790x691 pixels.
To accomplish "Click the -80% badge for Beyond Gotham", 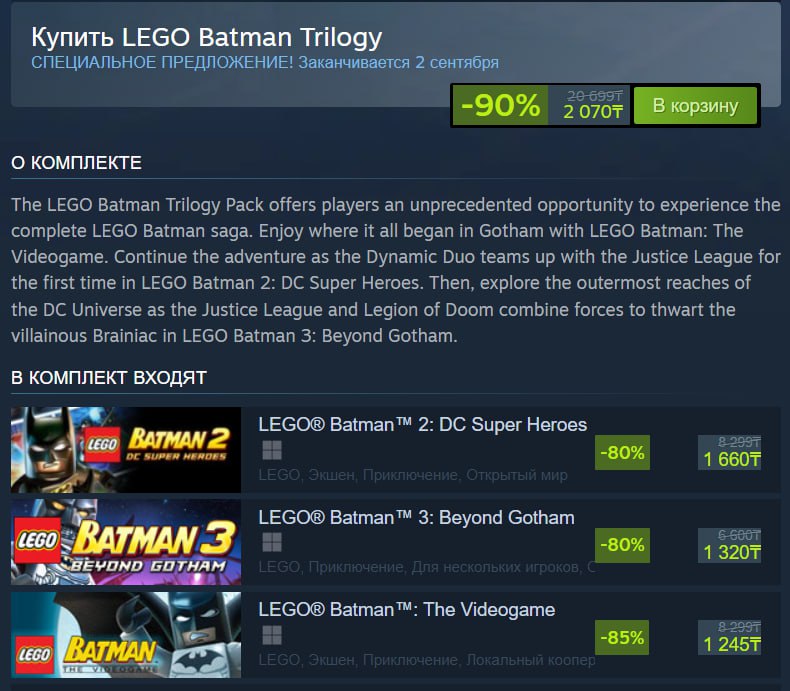I will (622, 545).
